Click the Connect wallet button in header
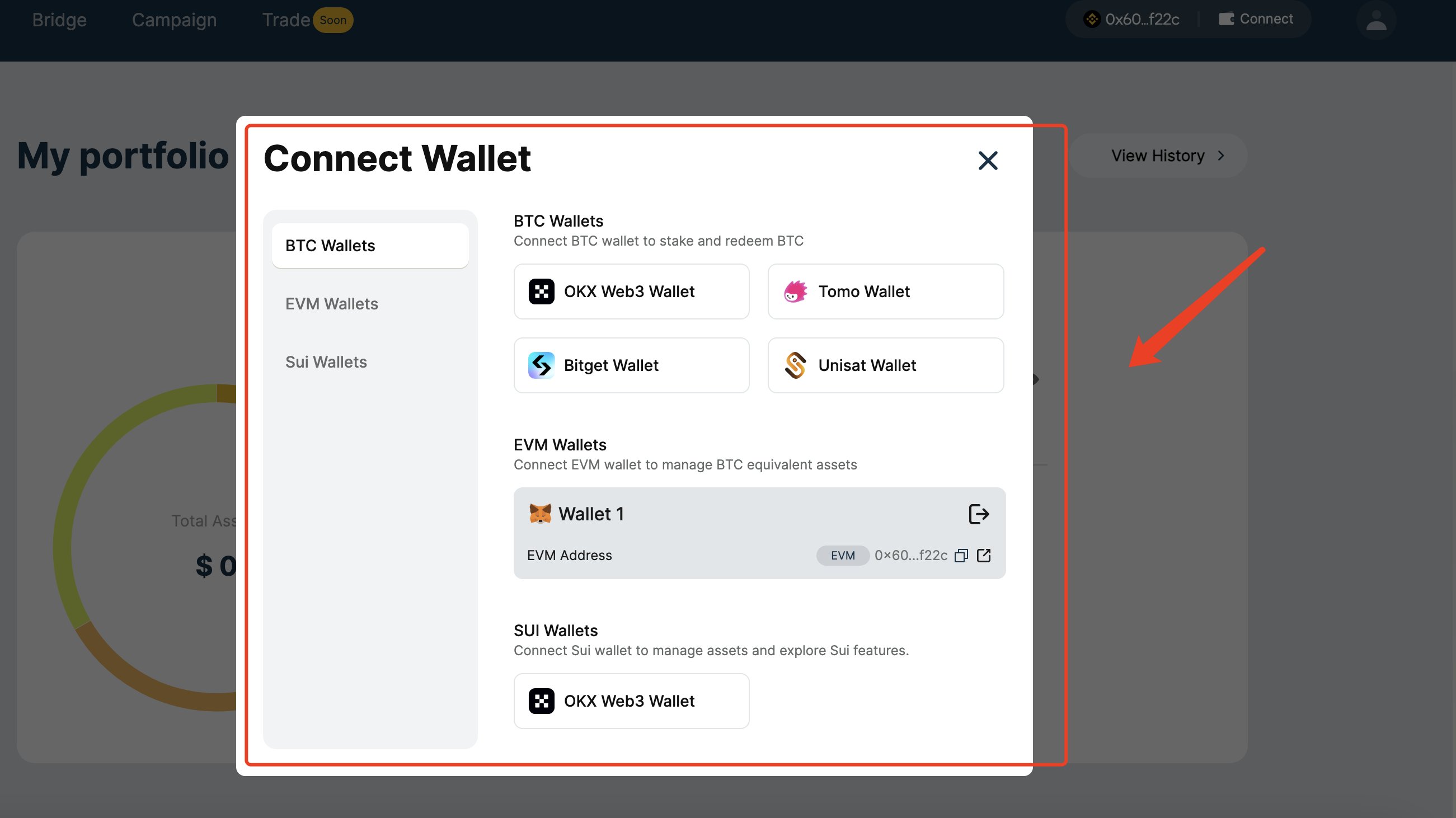Image resolution: width=1456 pixels, height=818 pixels. [x=1256, y=19]
